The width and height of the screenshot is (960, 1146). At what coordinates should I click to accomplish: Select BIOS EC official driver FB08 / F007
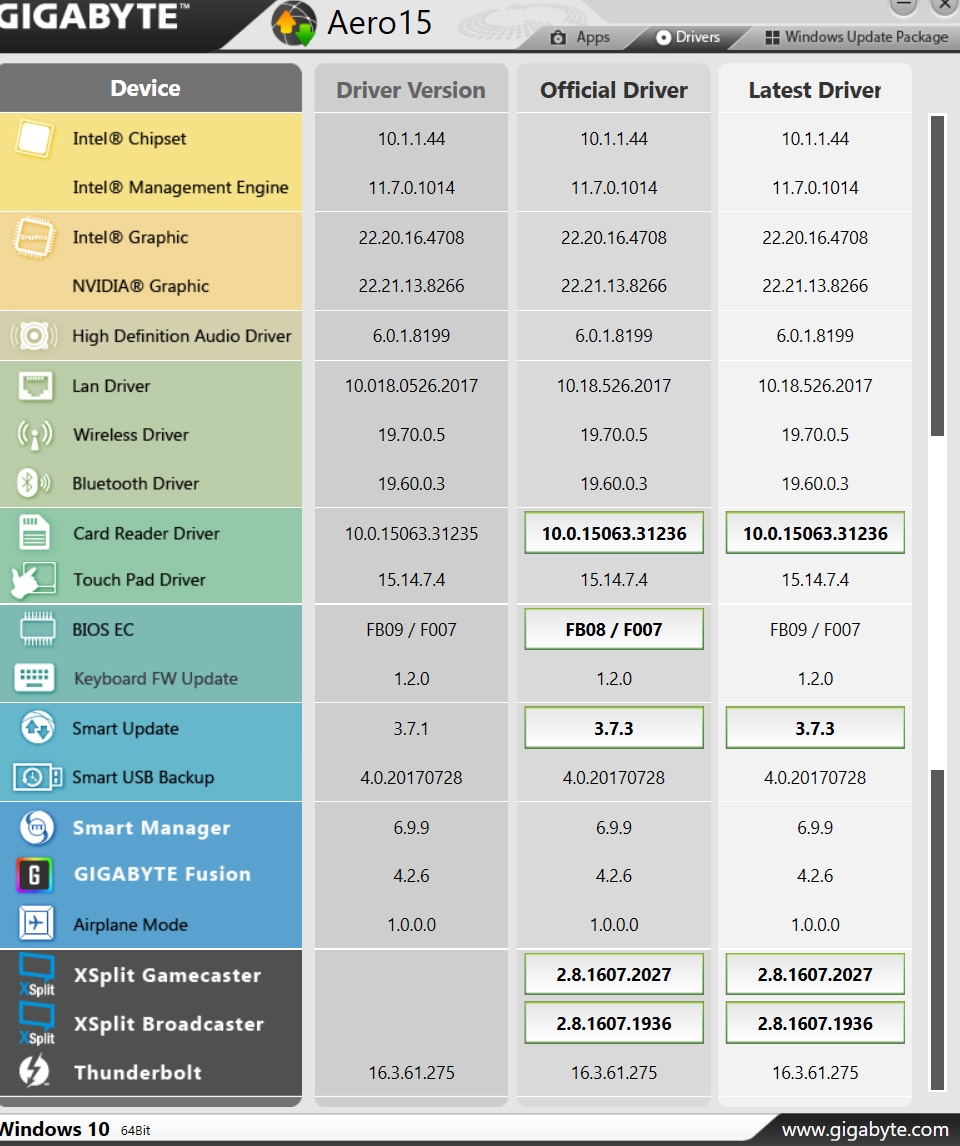[x=614, y=629]
